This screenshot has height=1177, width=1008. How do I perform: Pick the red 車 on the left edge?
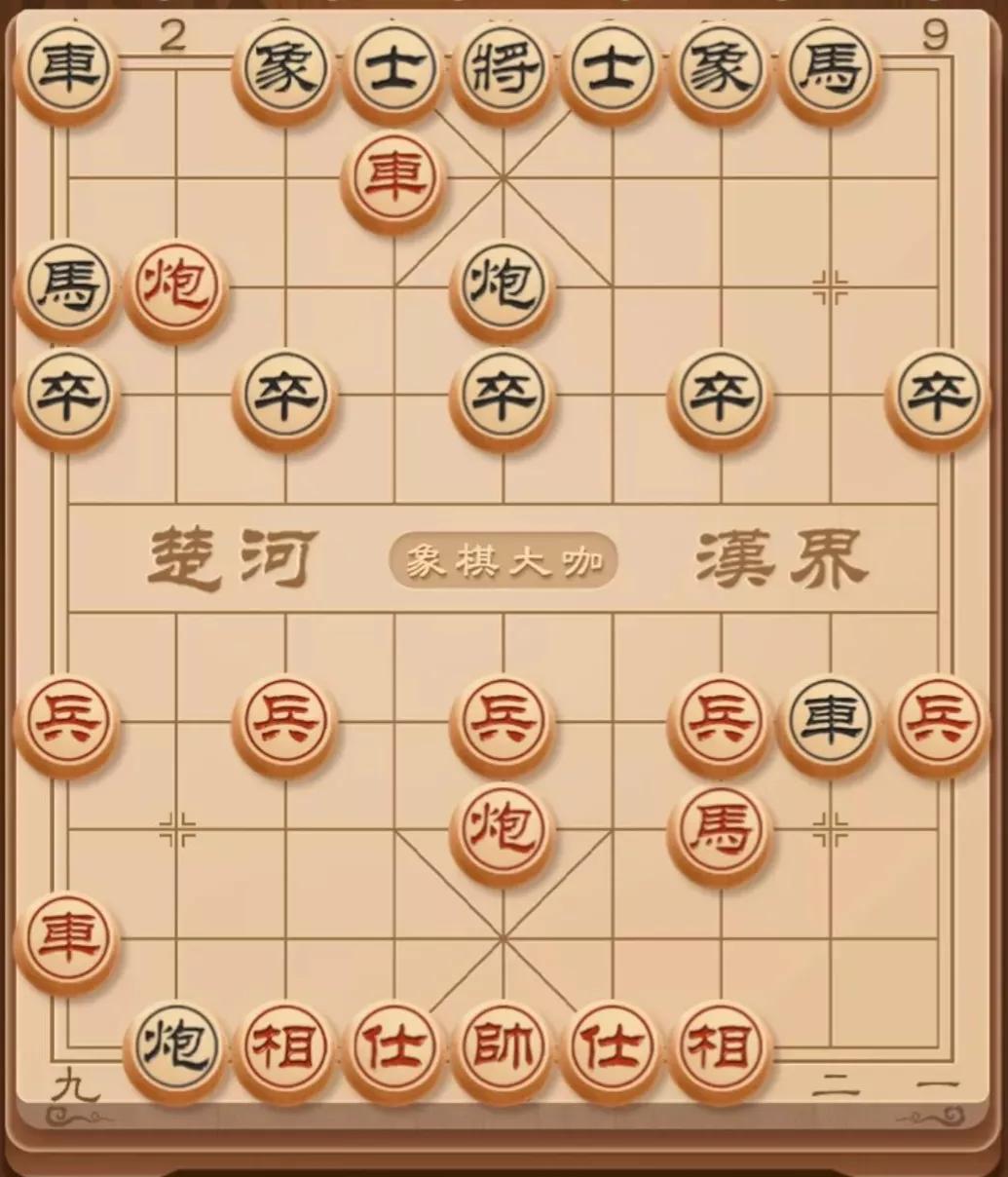tap(67, 940)
